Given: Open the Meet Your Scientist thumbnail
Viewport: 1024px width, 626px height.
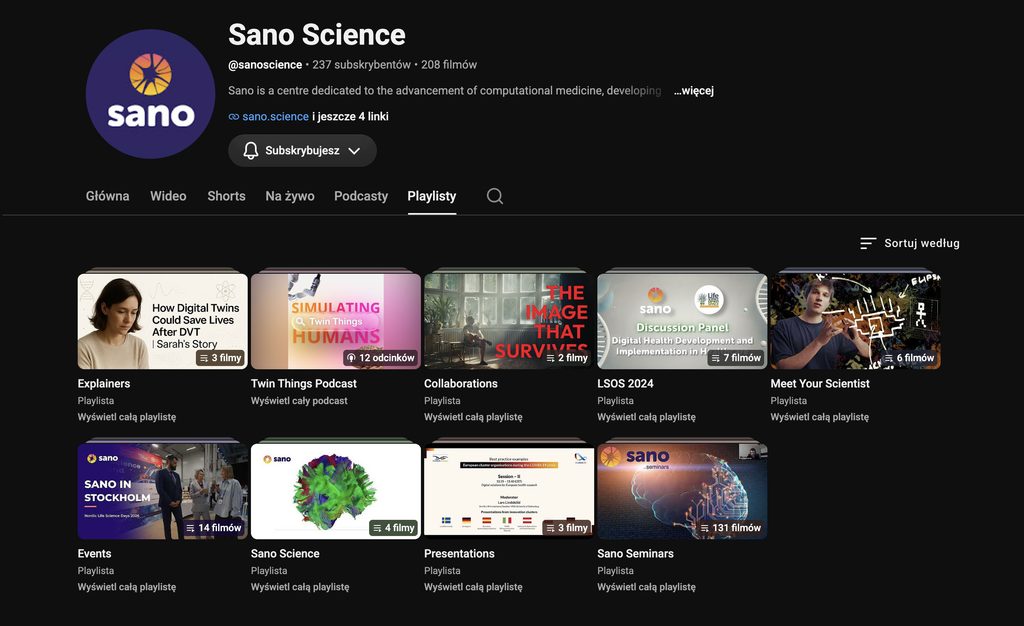Looking at the screenshot, I should point(856,321).
